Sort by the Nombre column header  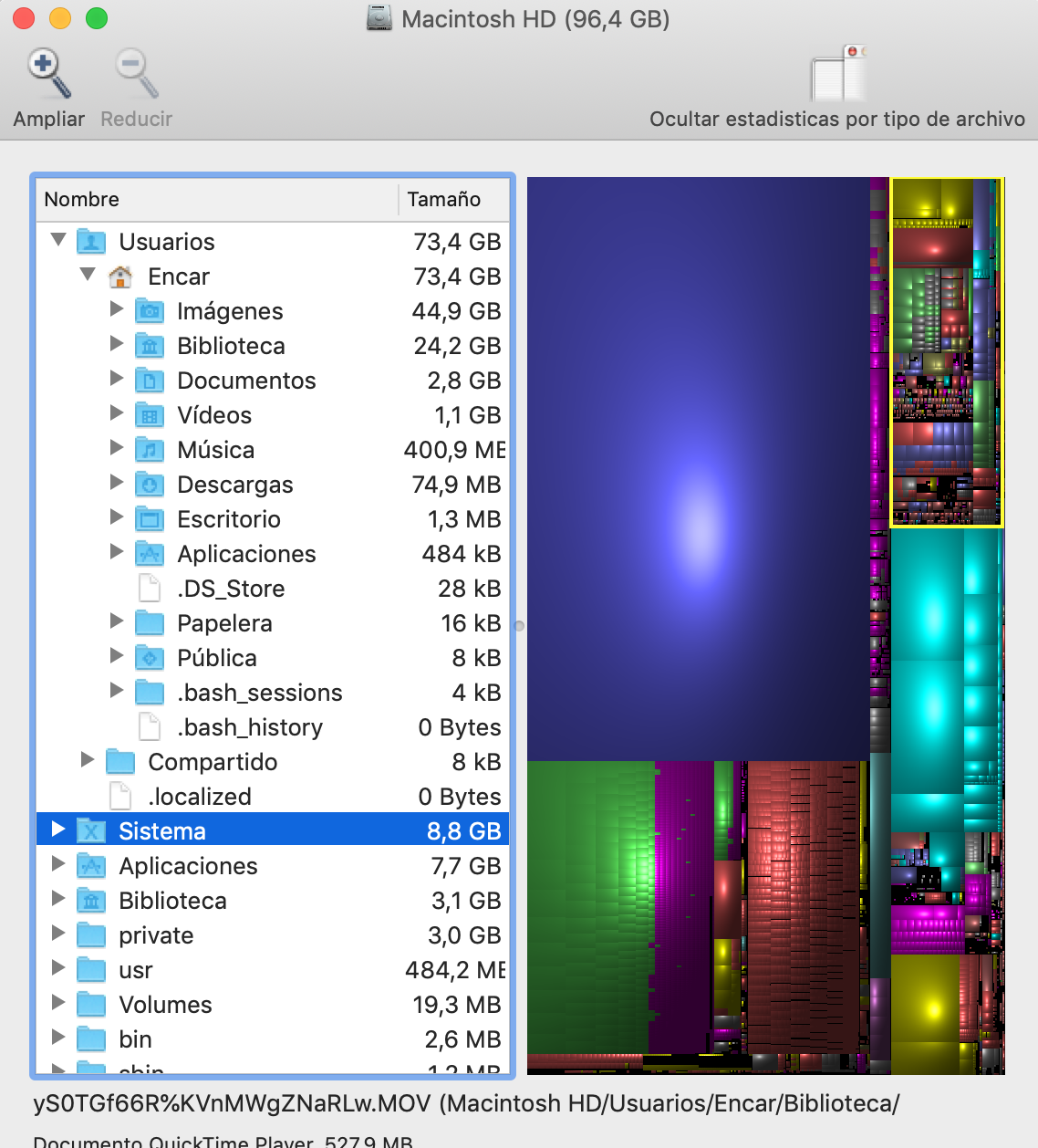coord(215,199)
